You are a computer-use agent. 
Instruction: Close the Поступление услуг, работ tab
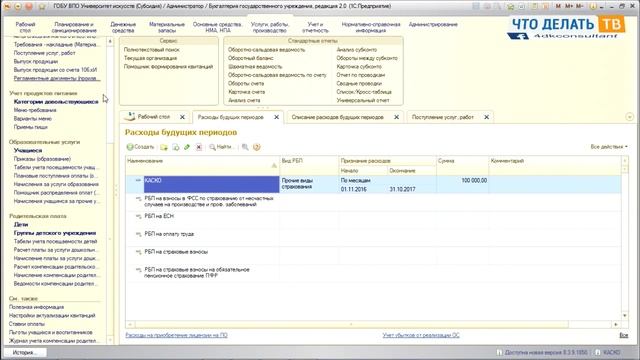coord(487,117)
